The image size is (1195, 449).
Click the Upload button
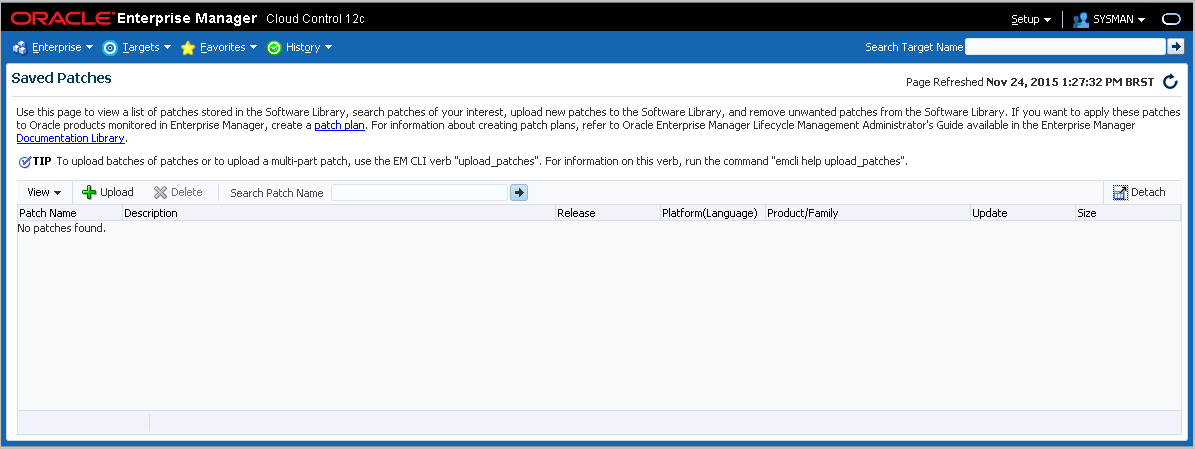[107, 192]
